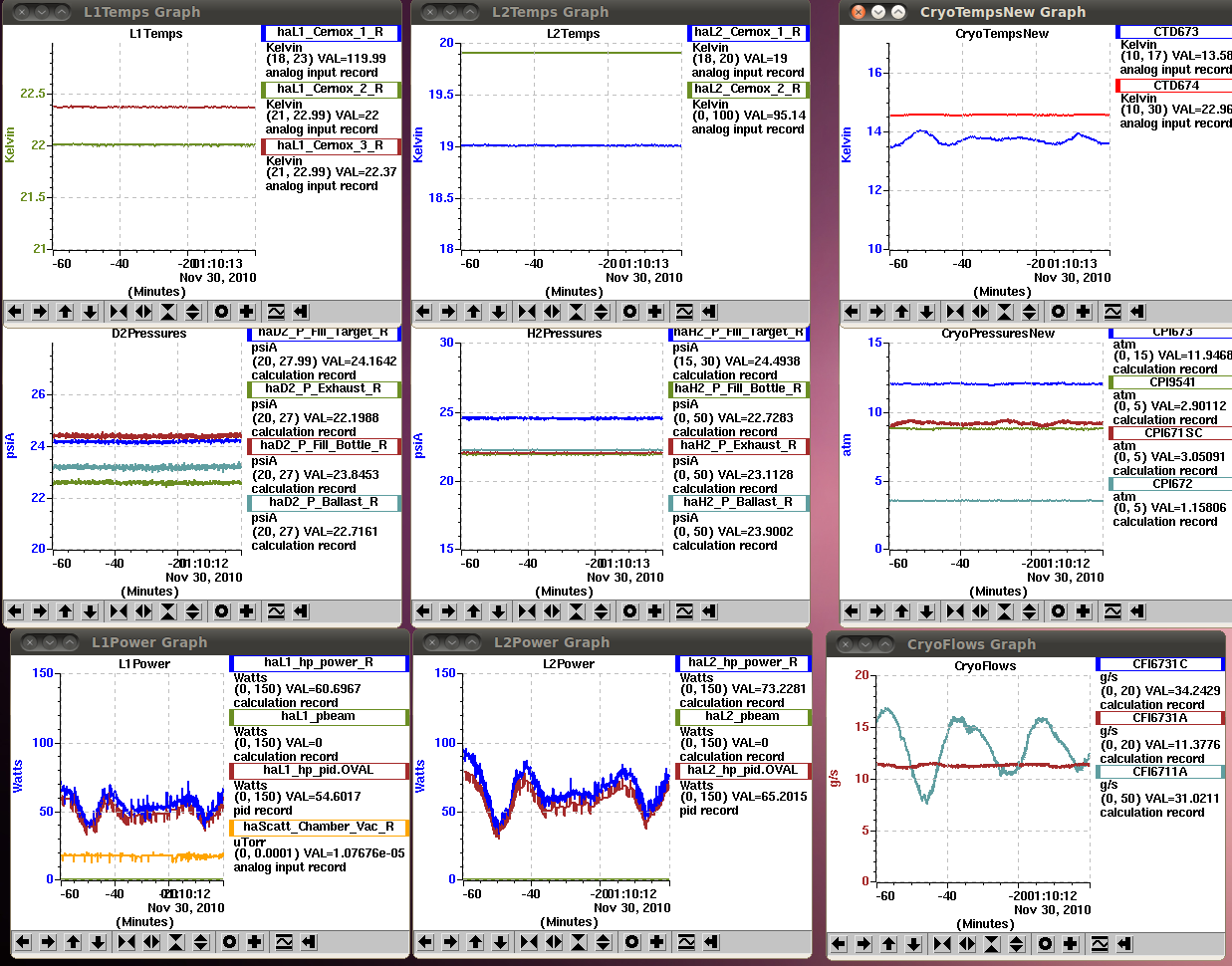
Task: Click vertical hourglass compress icon in L2Temps toolbar
Action: point(577,312)
